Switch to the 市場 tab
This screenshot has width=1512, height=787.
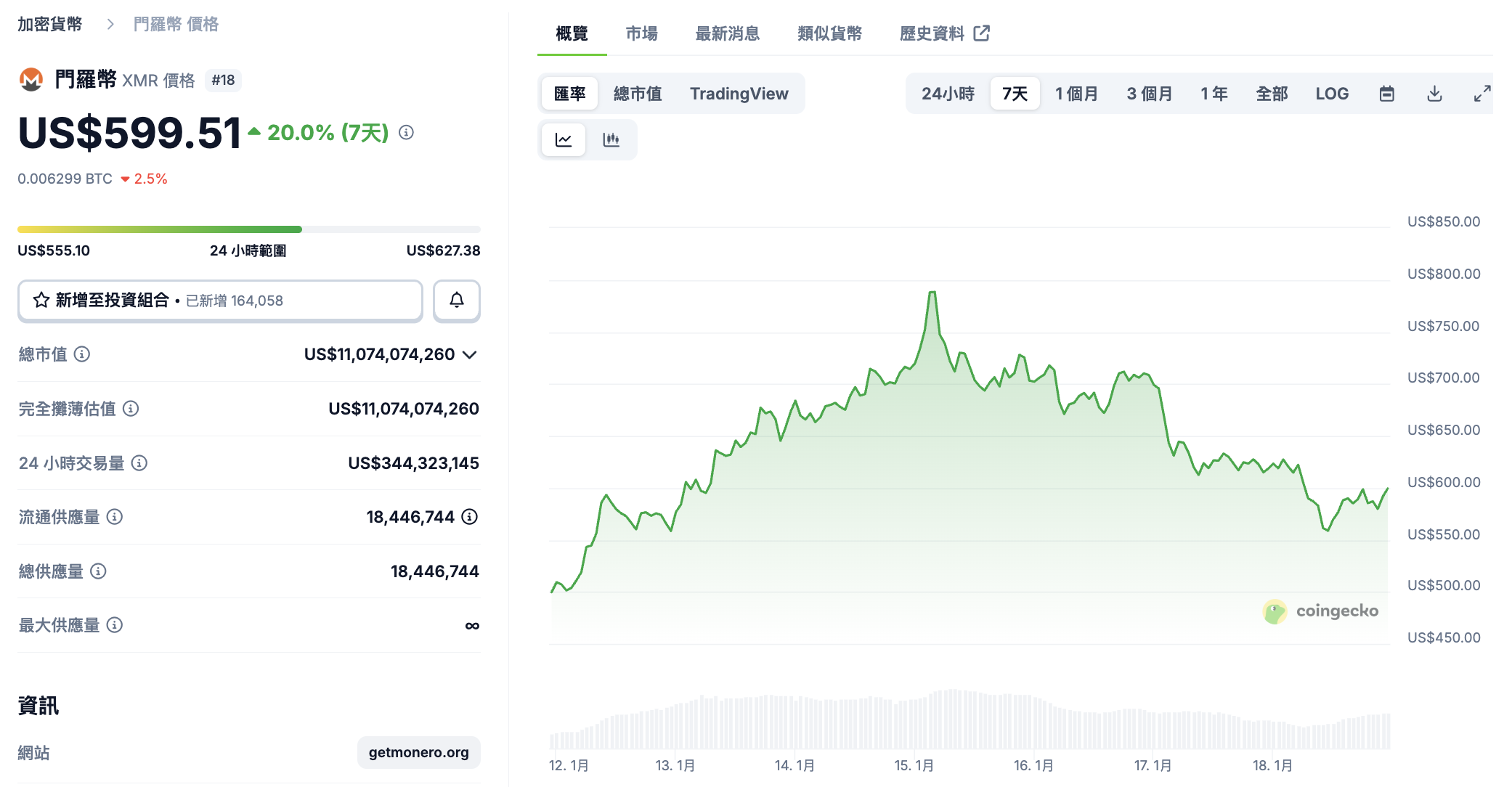(641, 33)
